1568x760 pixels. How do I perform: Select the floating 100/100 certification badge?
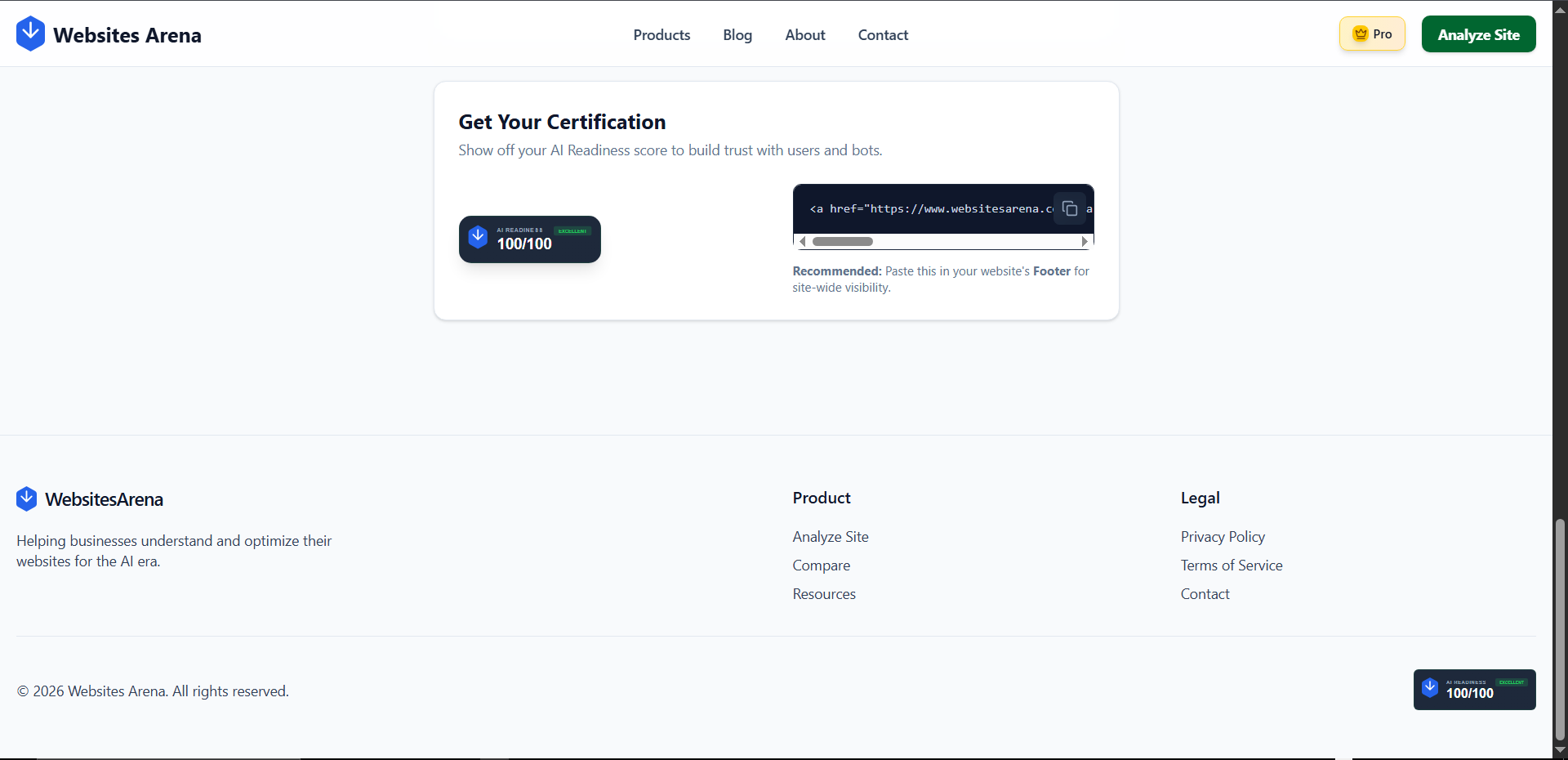(x=1474, y=689)
